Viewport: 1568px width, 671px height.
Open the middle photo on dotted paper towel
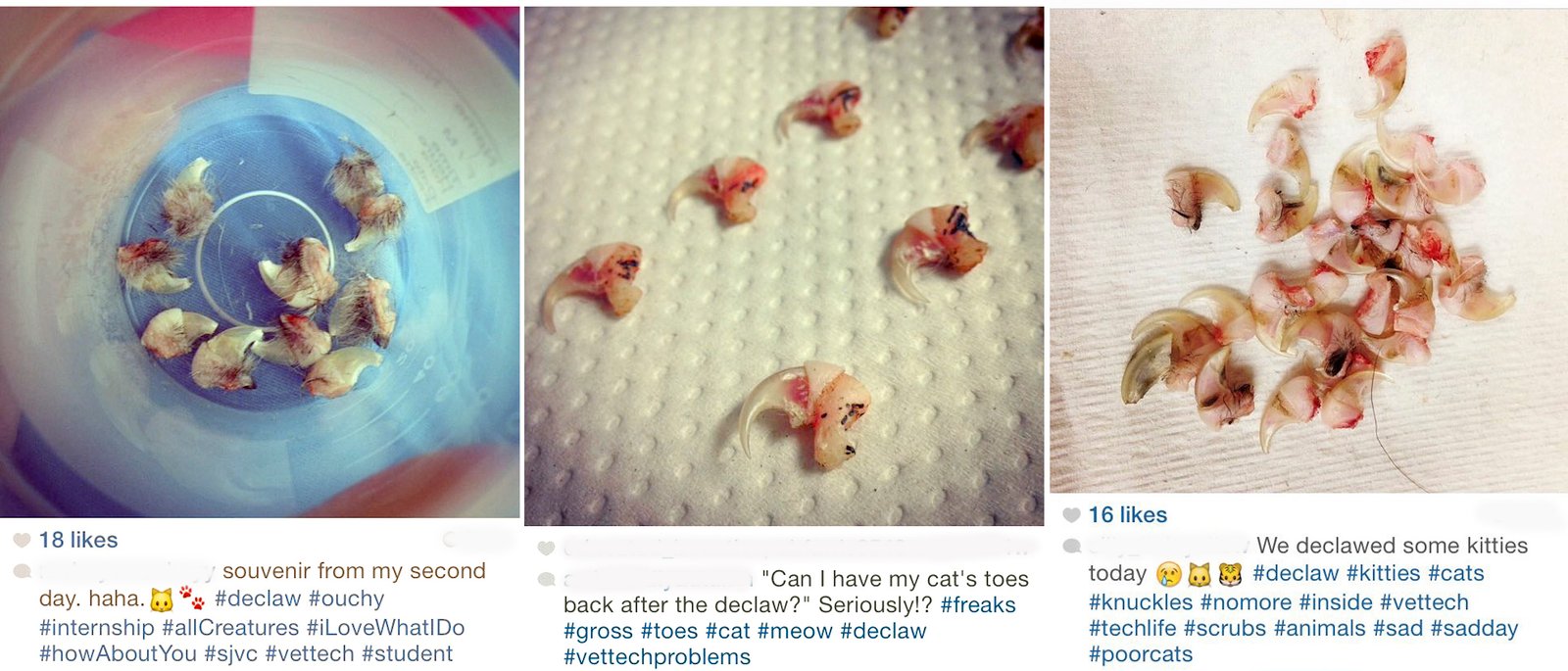pyautogui.click(x=784, y=266)
